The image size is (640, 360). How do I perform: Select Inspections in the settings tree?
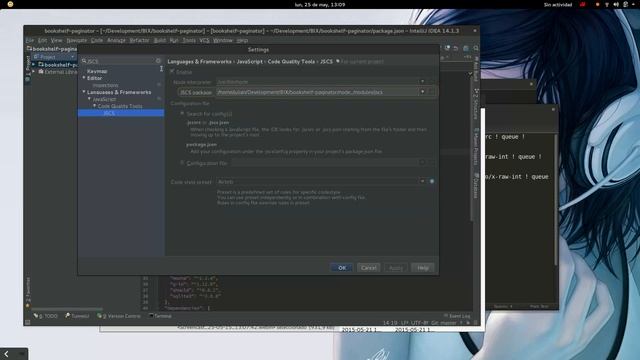click(105, 85)
